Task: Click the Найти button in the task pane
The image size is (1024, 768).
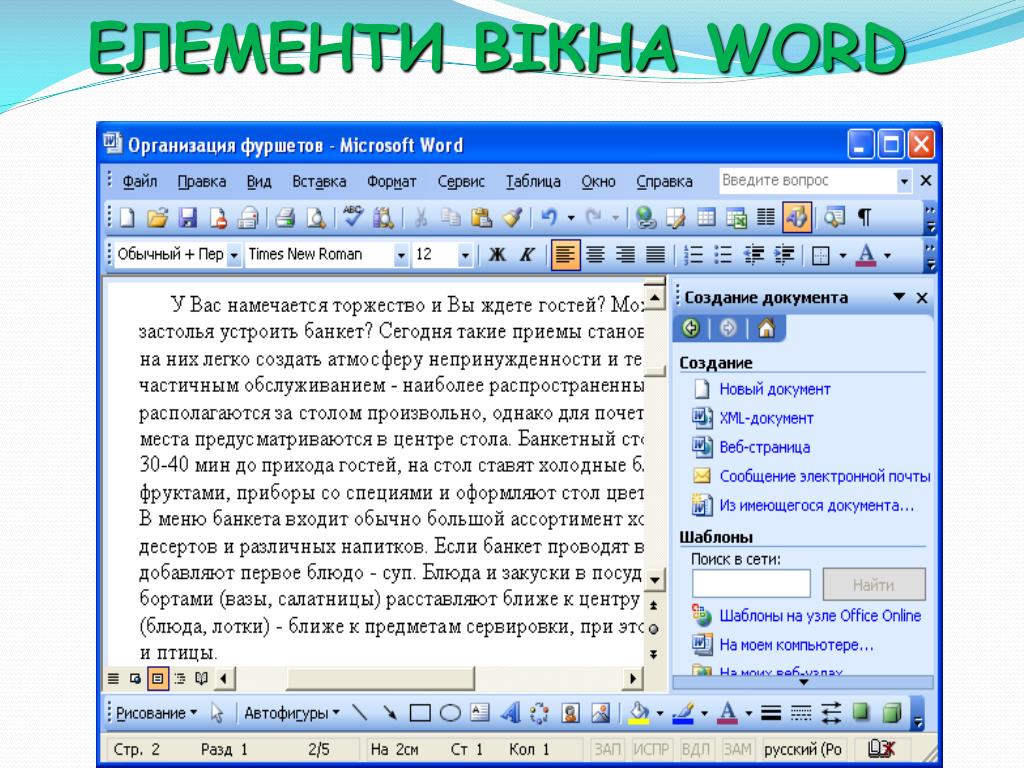Action: [x=874, y=584]
